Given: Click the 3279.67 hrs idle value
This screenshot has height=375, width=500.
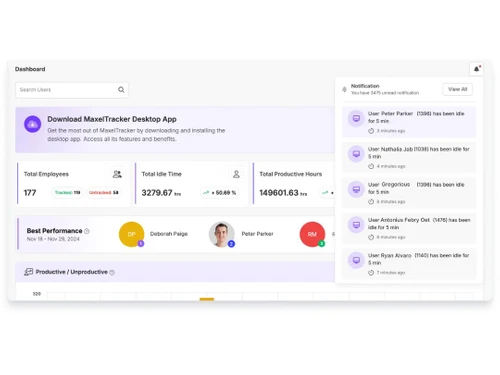Looking at the screenshot, I should tap(161, 193).
